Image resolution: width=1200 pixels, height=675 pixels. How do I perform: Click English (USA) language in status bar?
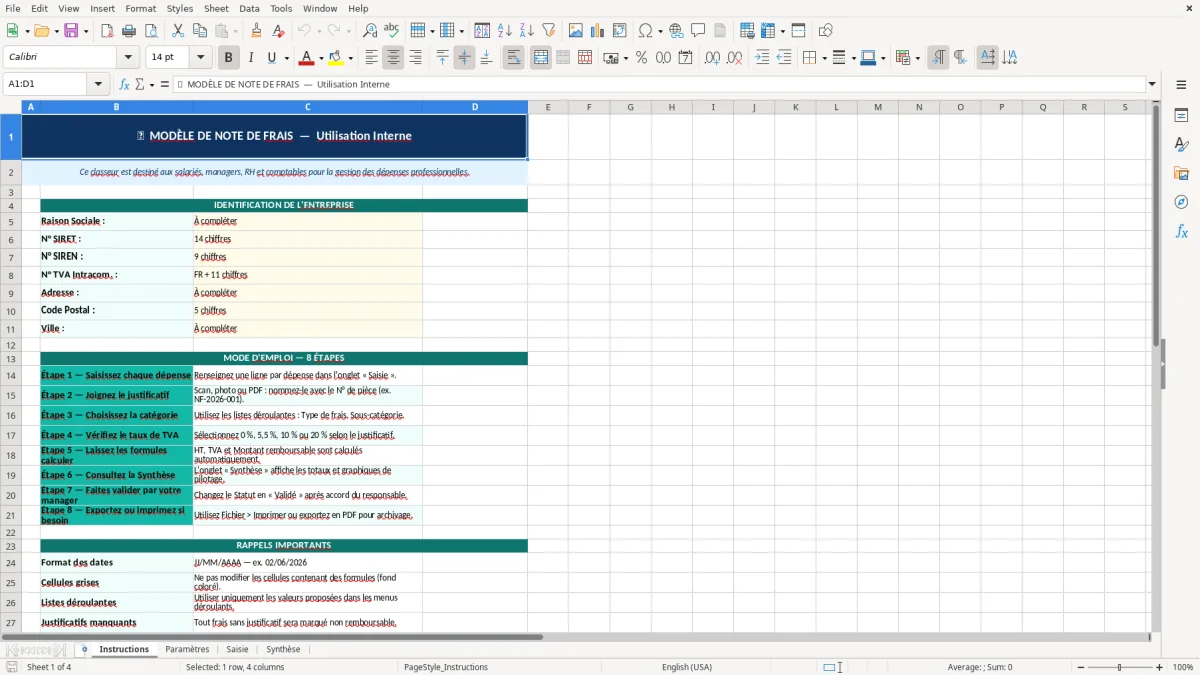tap(687, 667)
